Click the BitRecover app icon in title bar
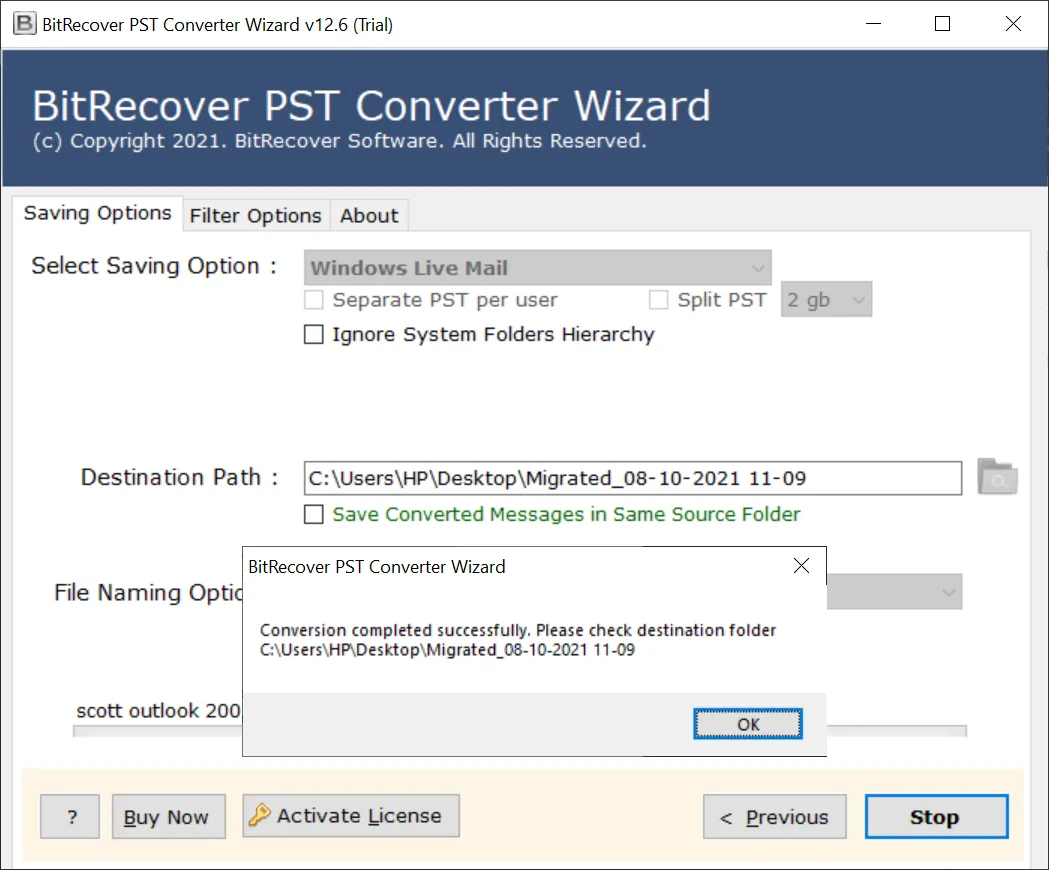1049x870 pixels. [x=23, y=25]
